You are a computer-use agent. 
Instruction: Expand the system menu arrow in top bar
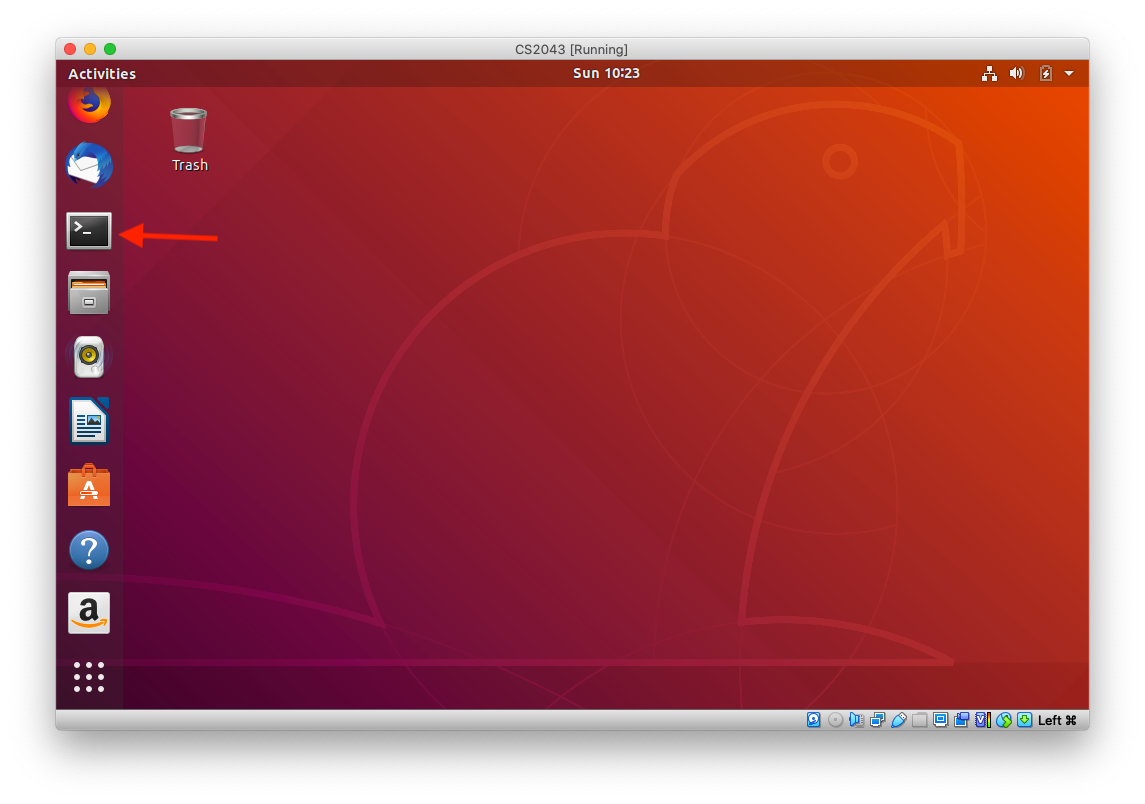(1069, 73)
